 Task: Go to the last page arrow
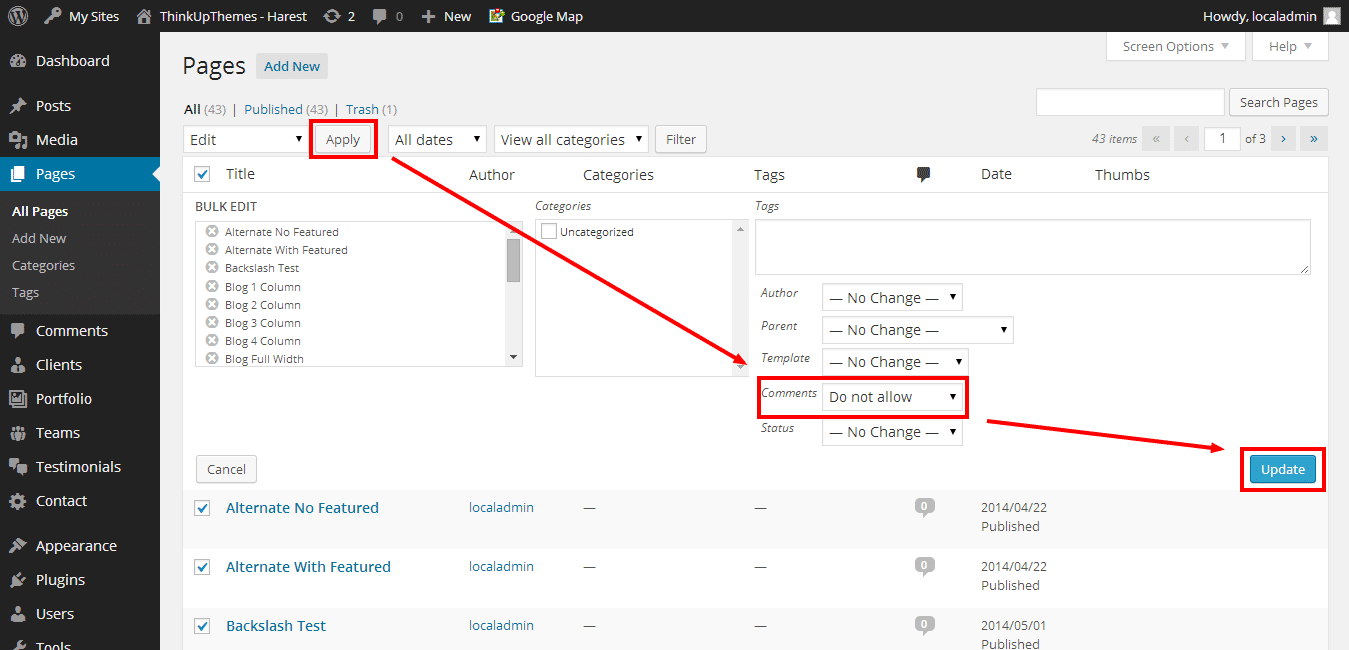click(1313, 139)
